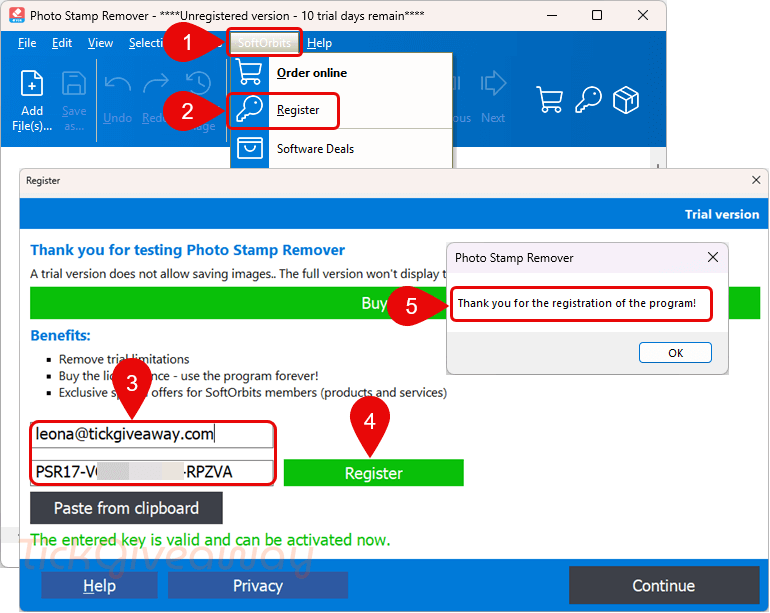Viewport: 770px width, 613px height.
Task: Click the Add File(s) toolbar icon
Action: [x=32, y=84]
